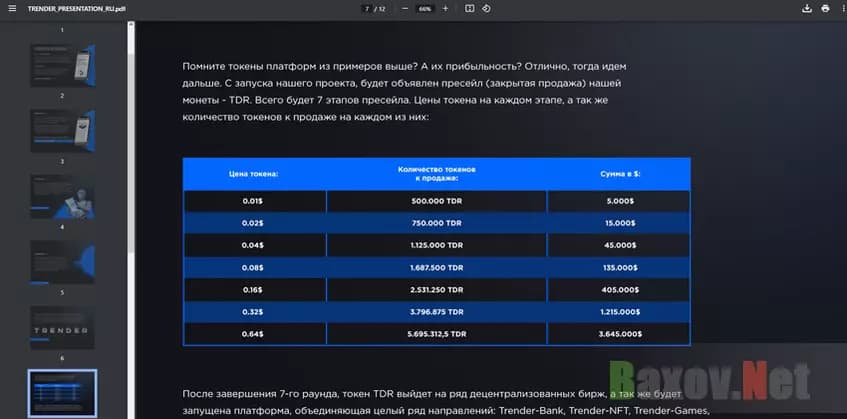Click the price cell 0.32$
847x419 pixels.
[254, 312]
